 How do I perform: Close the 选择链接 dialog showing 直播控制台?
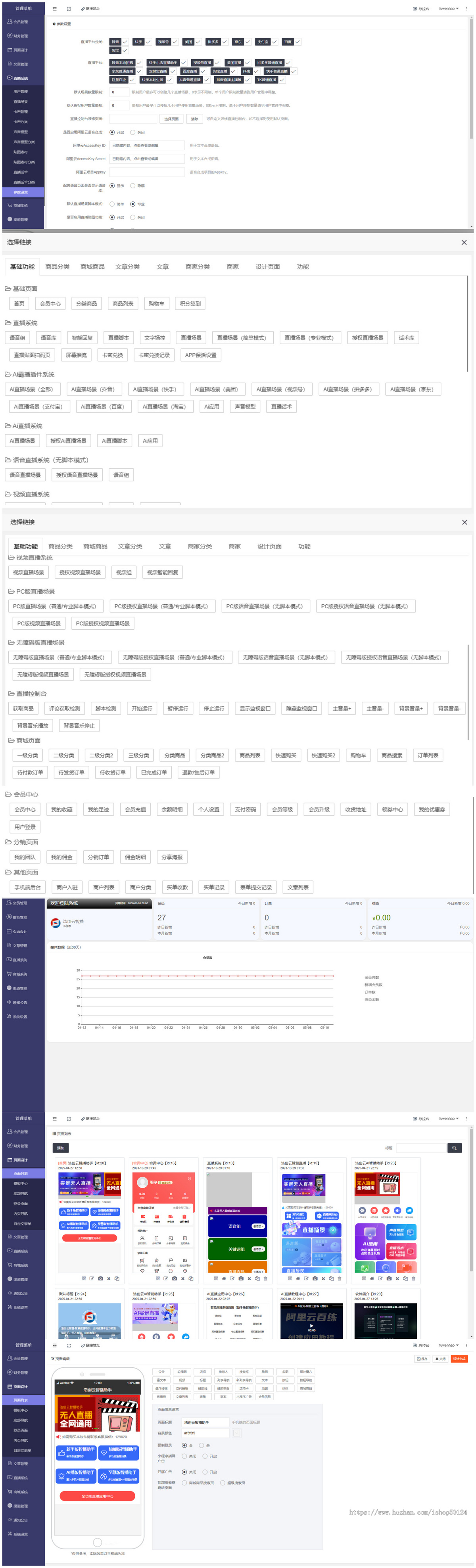pyautogui.click(x=464, y=522)
